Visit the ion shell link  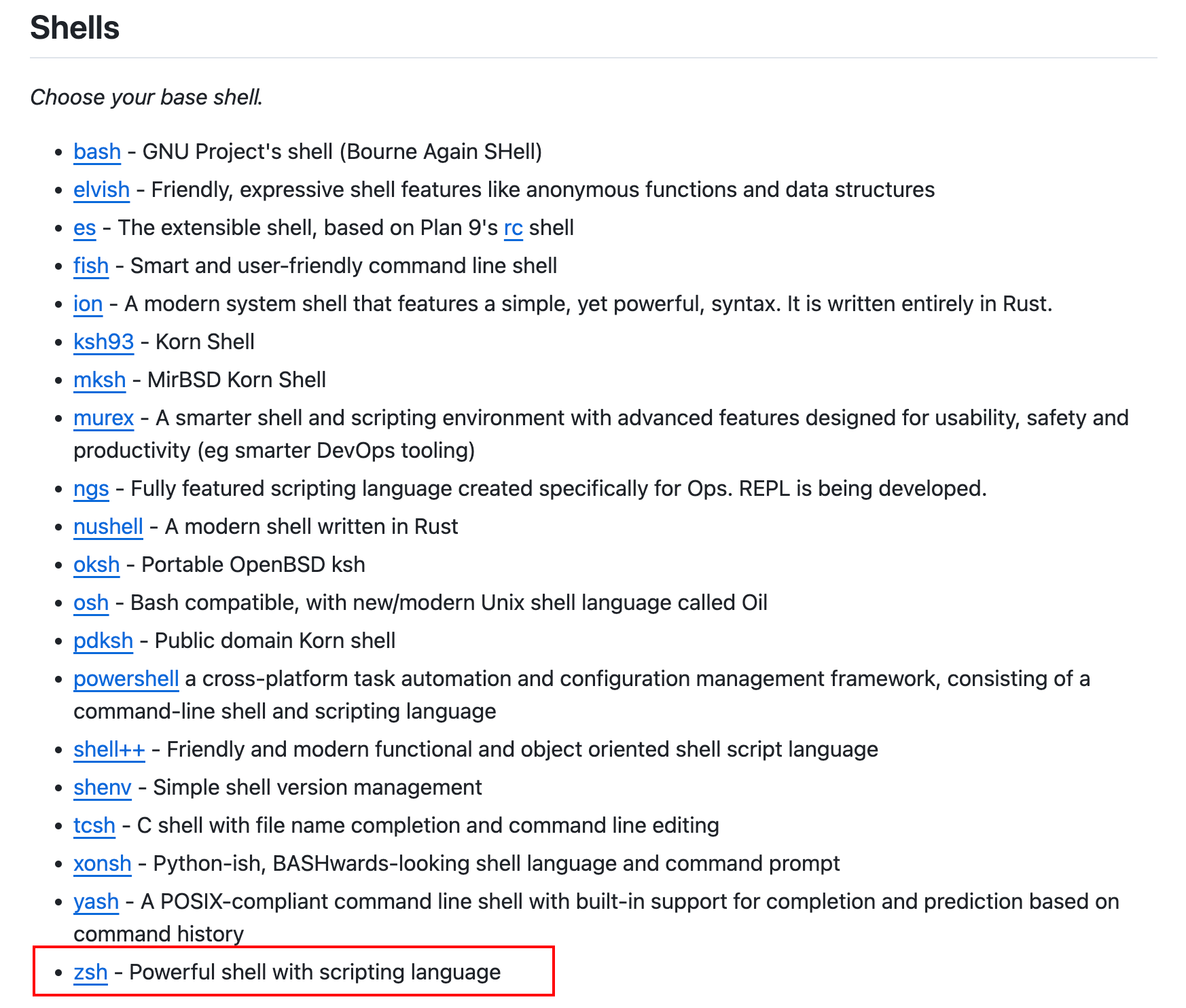pyautogui.click(x=88, y=304)
